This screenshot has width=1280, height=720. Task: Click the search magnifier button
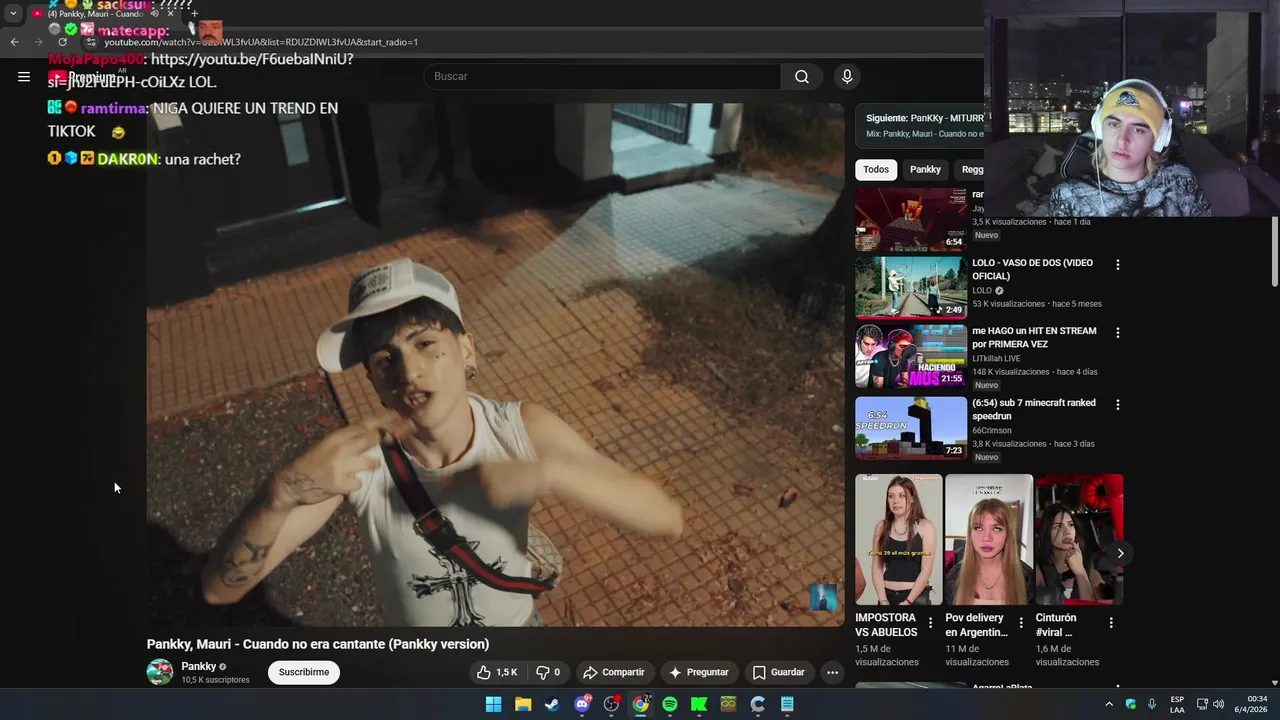[802, 76]
